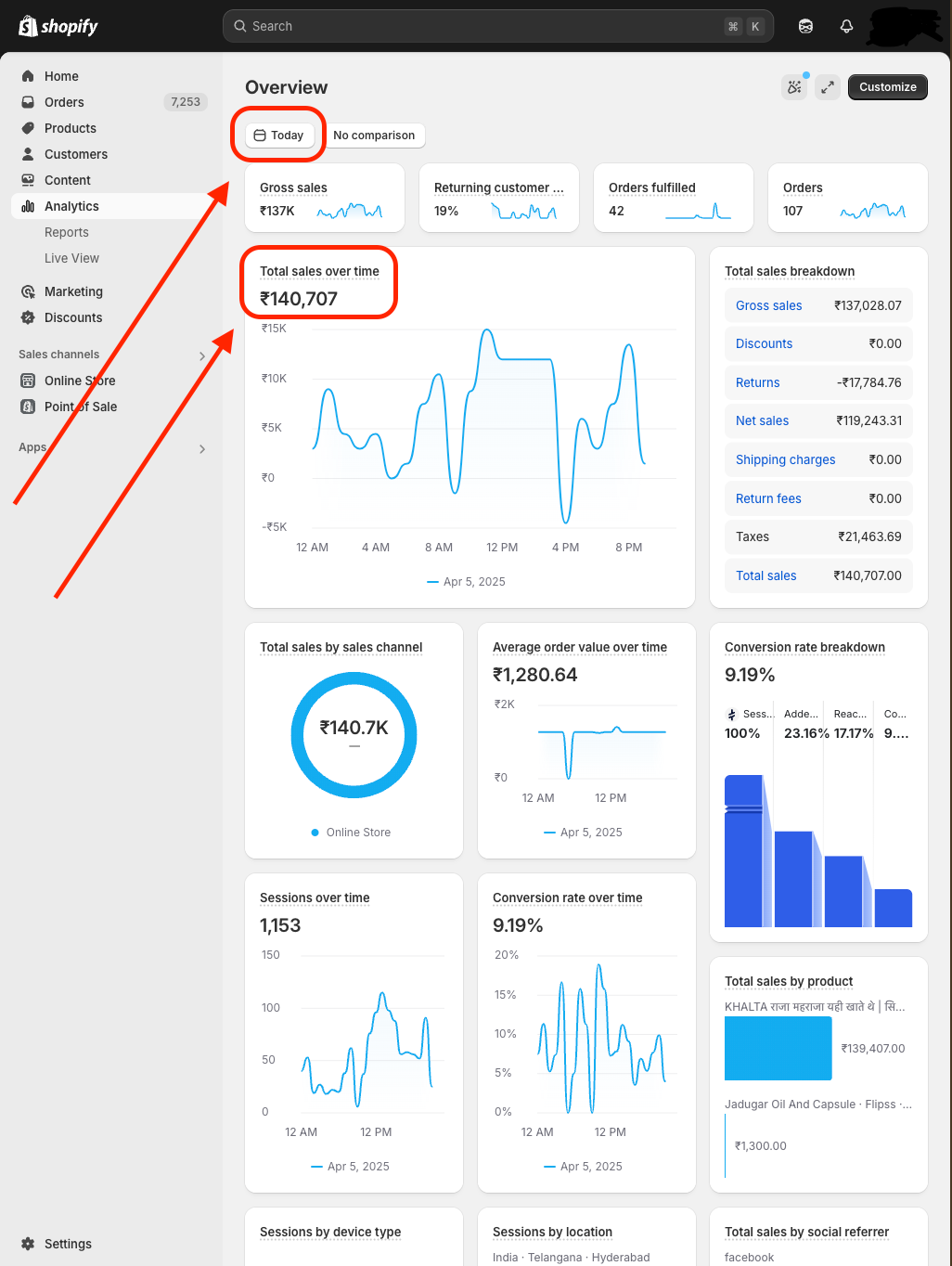Open Reports under Analytics

point(67,232)
